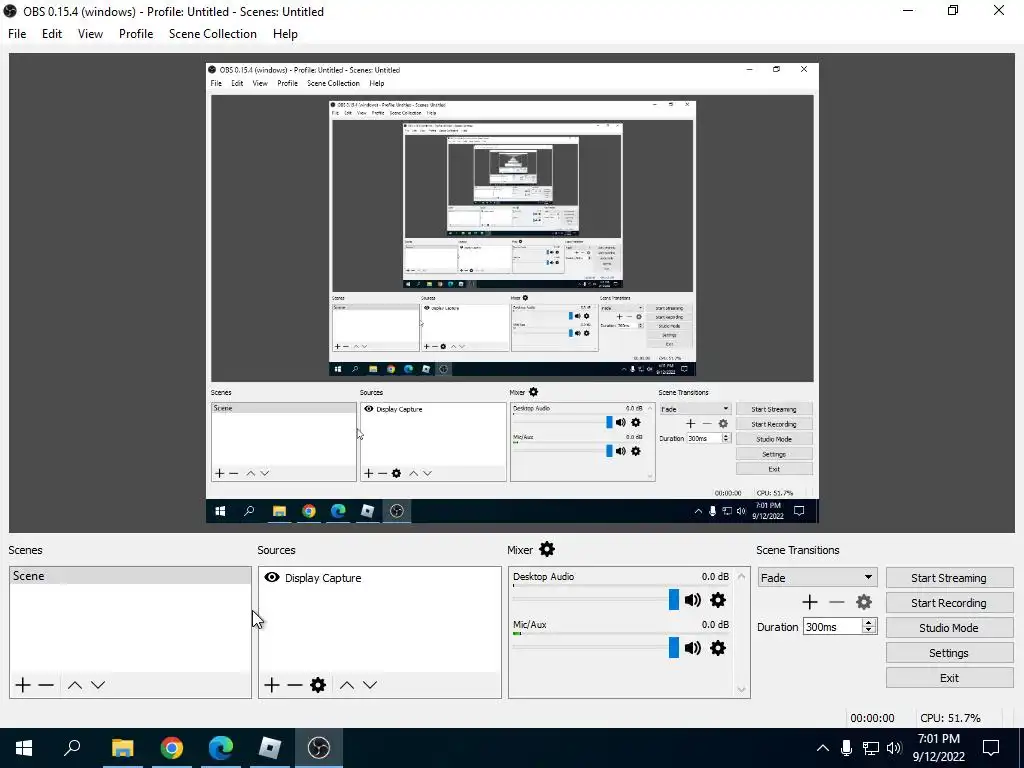This screenshot has height=768, width=1024.
Task: Launch Google Chrome from taskbar
Action: point(172,748)
